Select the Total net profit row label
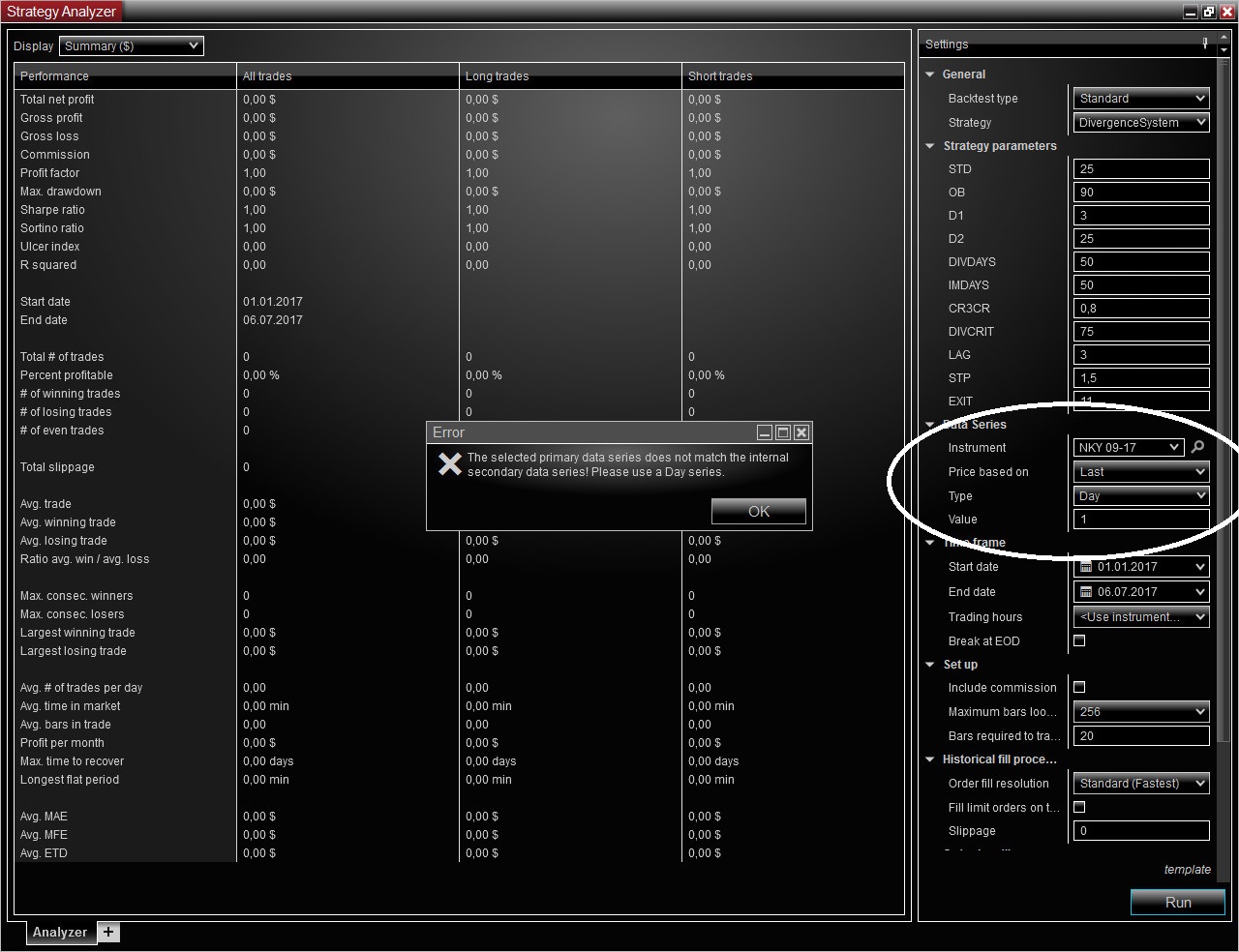1239x952 pixels. (x=57, y=100)
